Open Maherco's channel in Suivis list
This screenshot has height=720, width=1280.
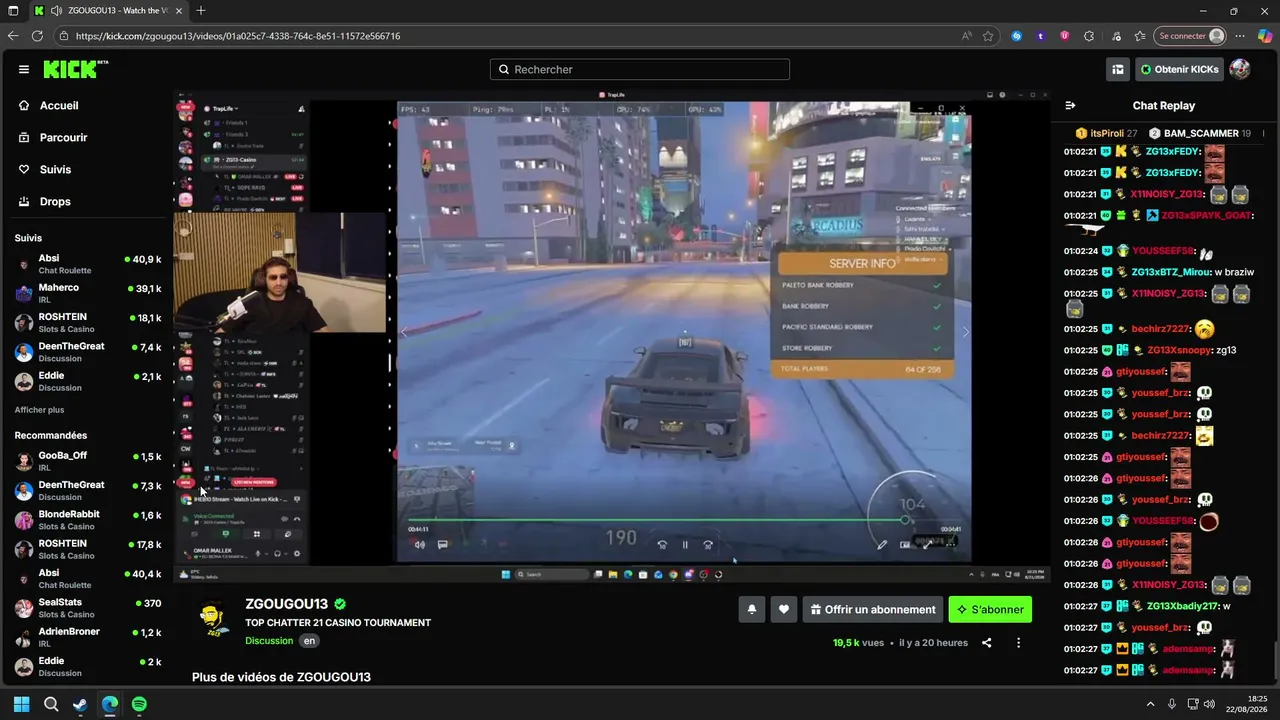(88, 294)
